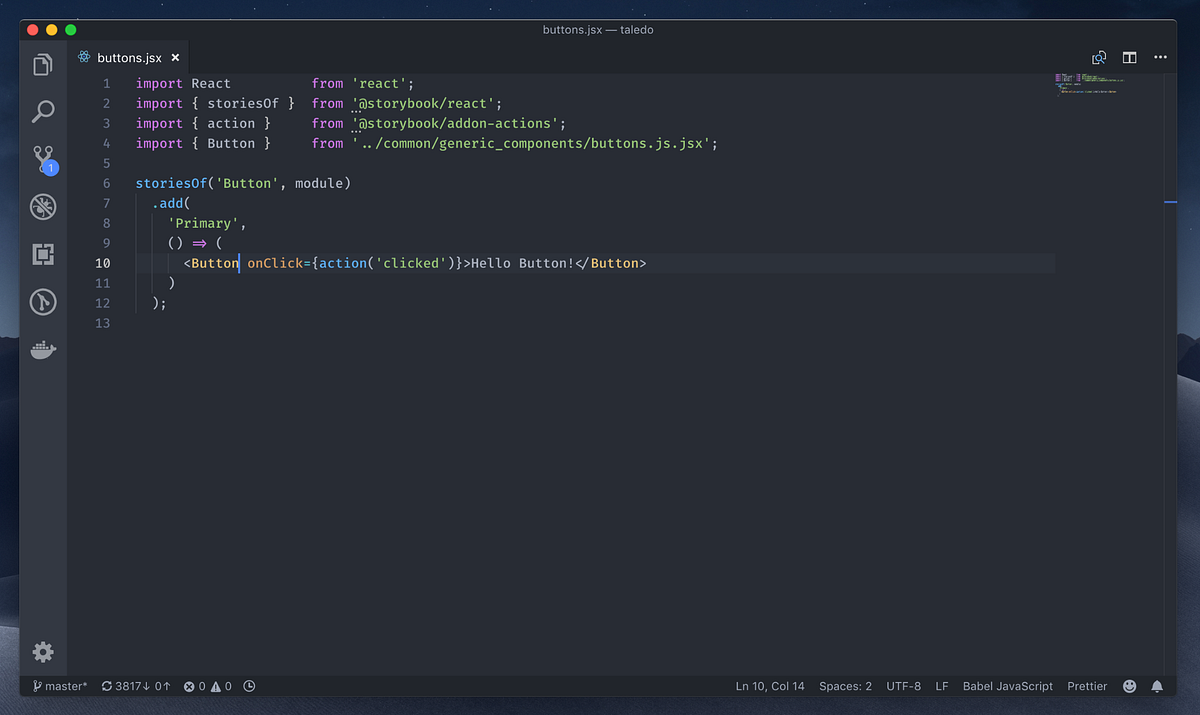Split the editor using the layout icon
Viewport: 1200px width, 715px height.
1129,57
